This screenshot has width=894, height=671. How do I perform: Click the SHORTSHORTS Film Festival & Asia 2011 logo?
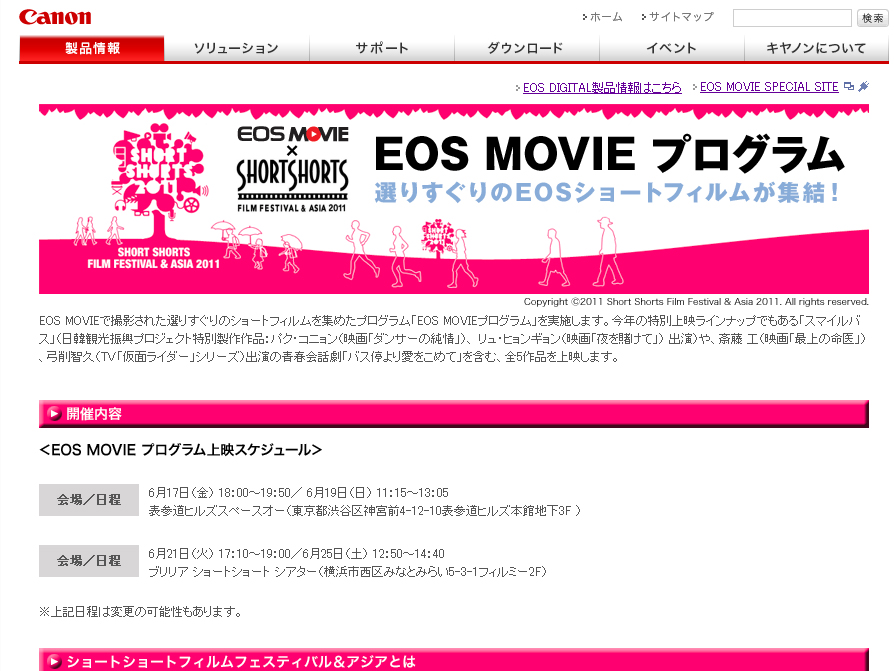tap(292, 185)
